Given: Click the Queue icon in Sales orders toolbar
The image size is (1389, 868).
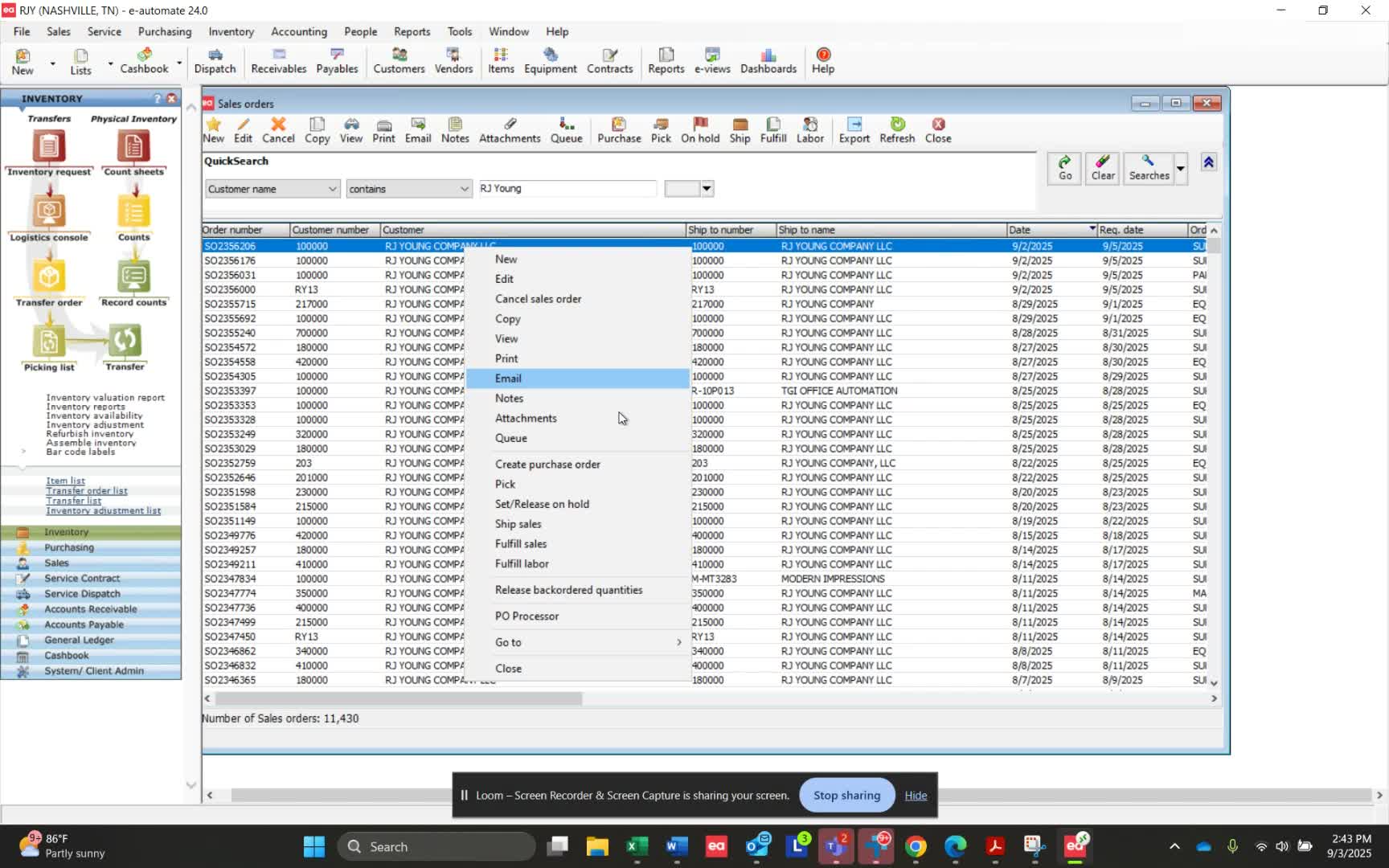Looking at the screenshot, I should (x=567, y=130).
